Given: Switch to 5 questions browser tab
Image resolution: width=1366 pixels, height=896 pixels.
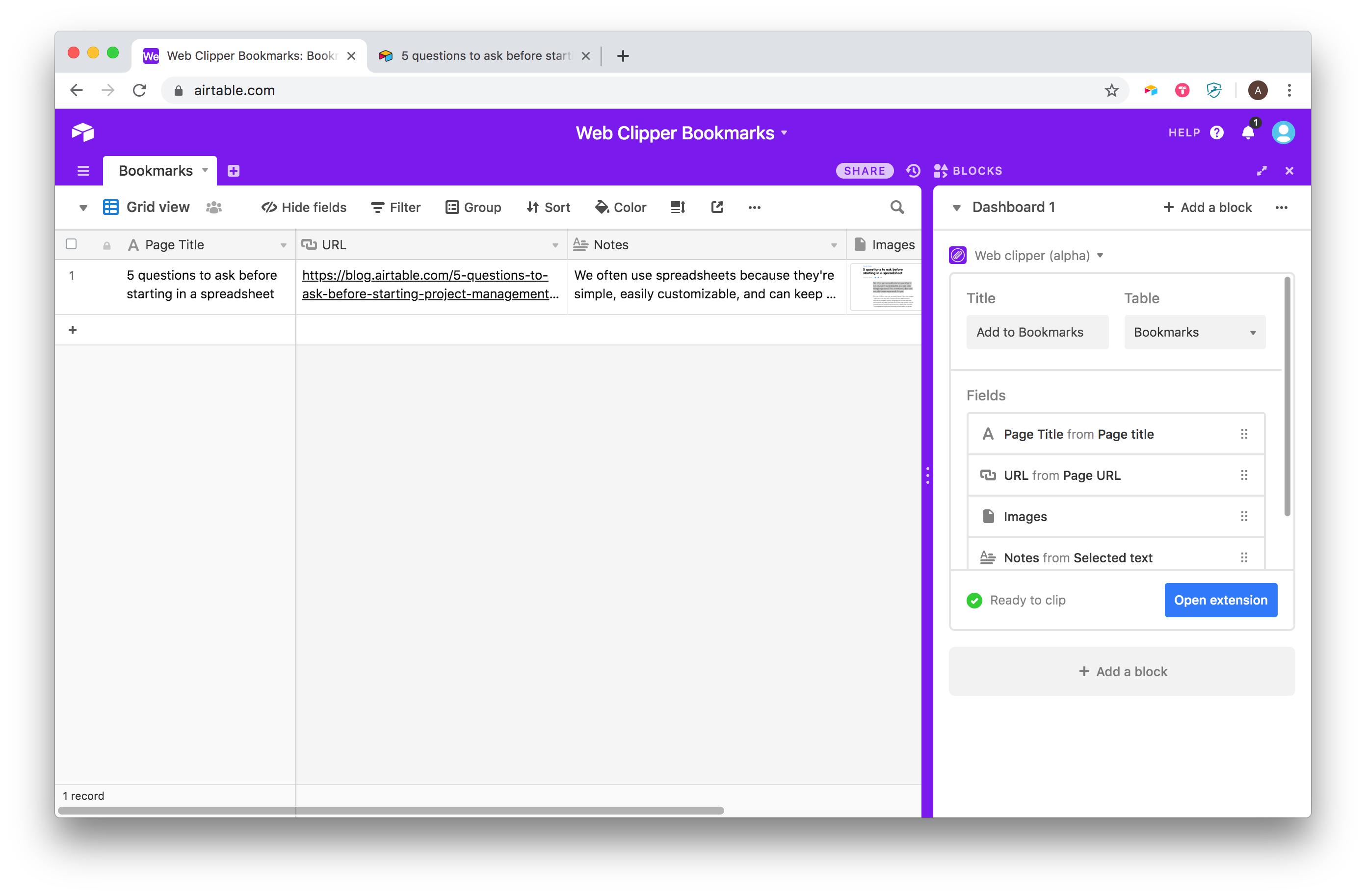Looking at the screenshot, I should click(x=484, y=55).
